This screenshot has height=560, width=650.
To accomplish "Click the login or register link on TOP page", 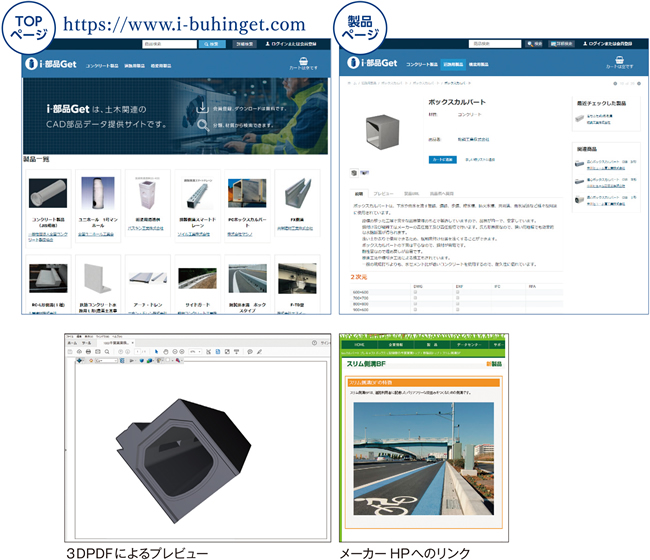I will coord(291,44).
